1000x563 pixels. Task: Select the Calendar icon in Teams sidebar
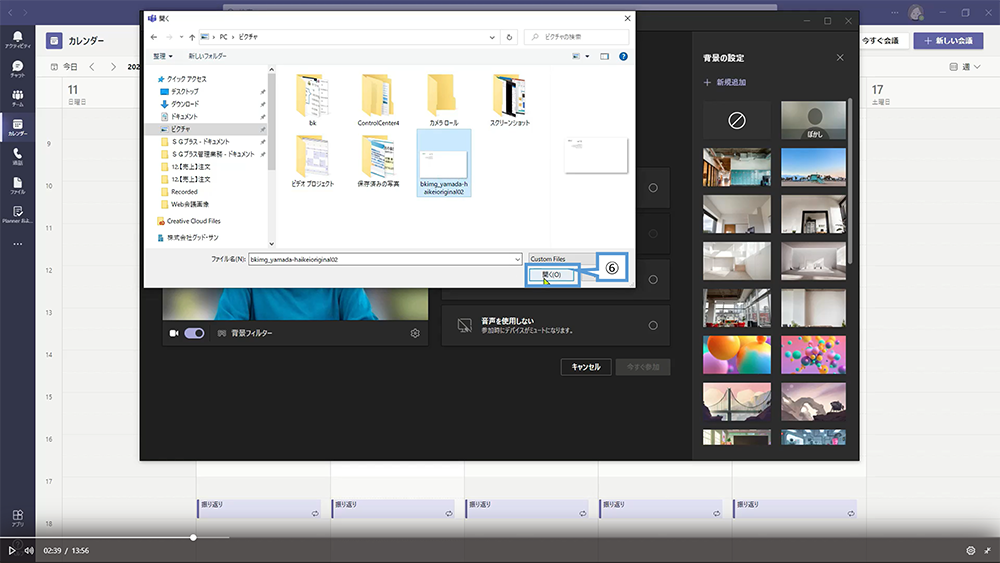coord(17,128)
